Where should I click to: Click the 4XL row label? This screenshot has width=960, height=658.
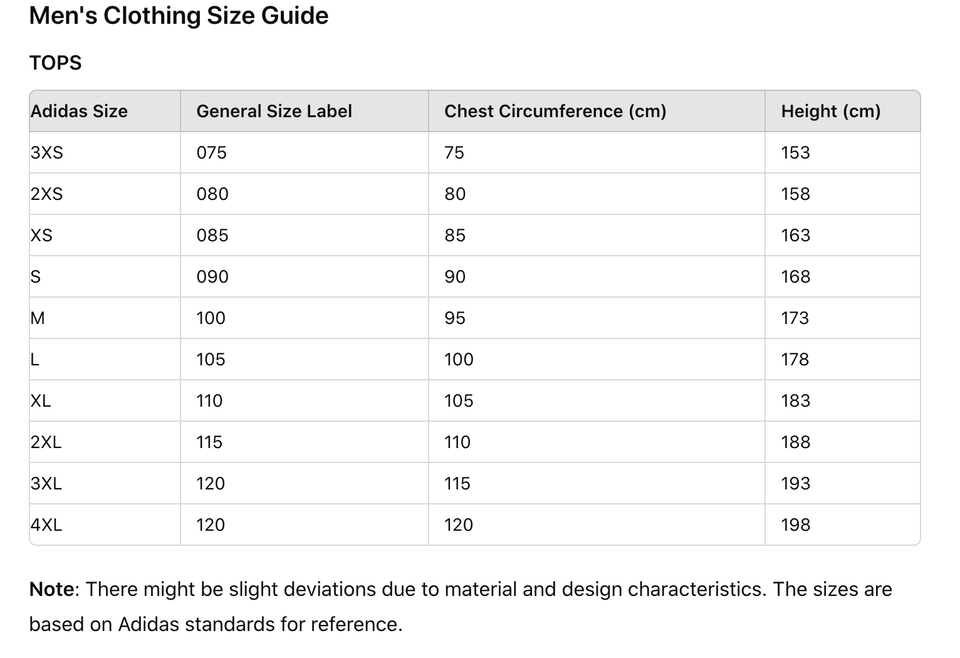46,525
